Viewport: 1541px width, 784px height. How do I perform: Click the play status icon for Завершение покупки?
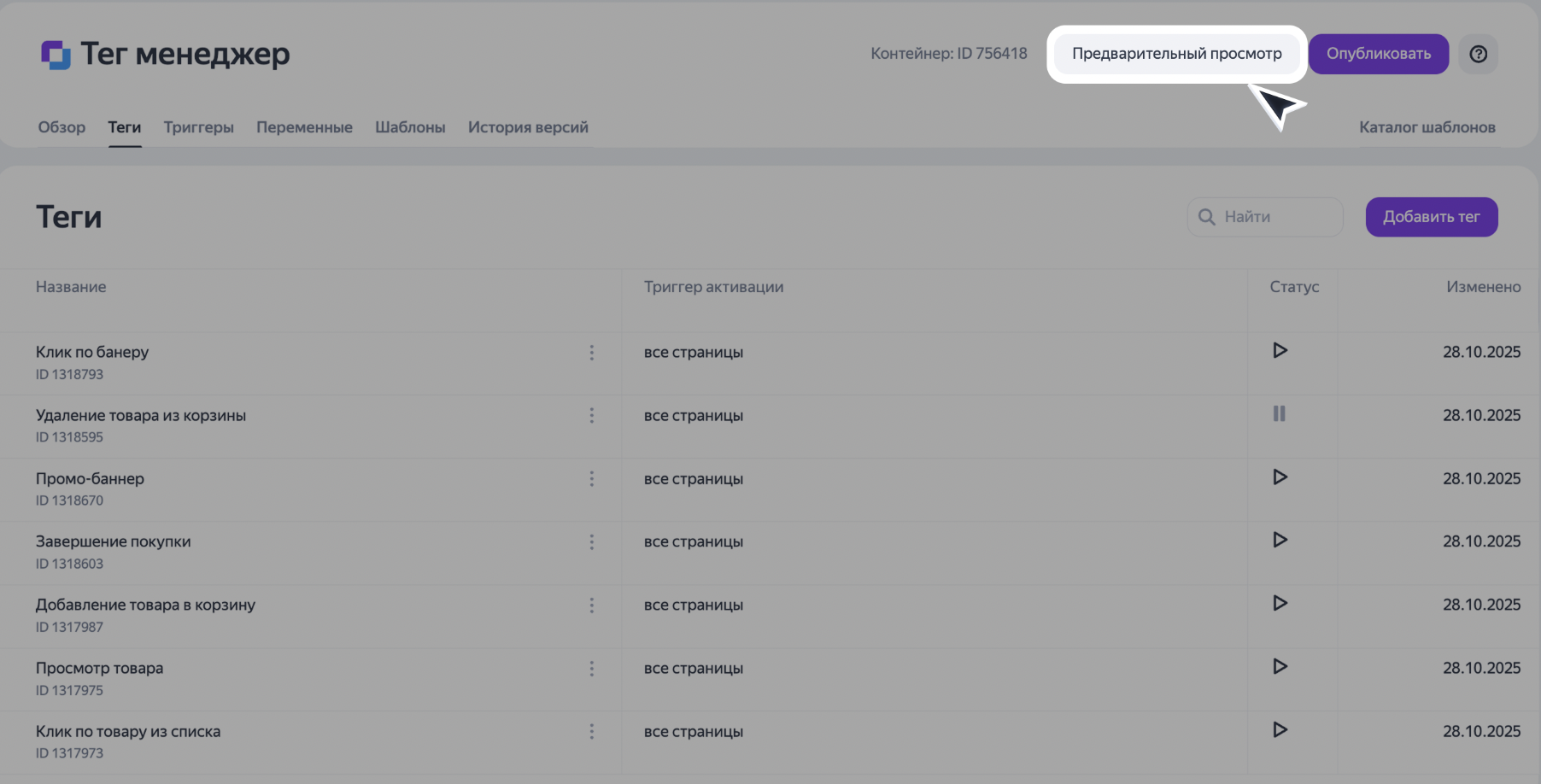(x=1280, y=540)
